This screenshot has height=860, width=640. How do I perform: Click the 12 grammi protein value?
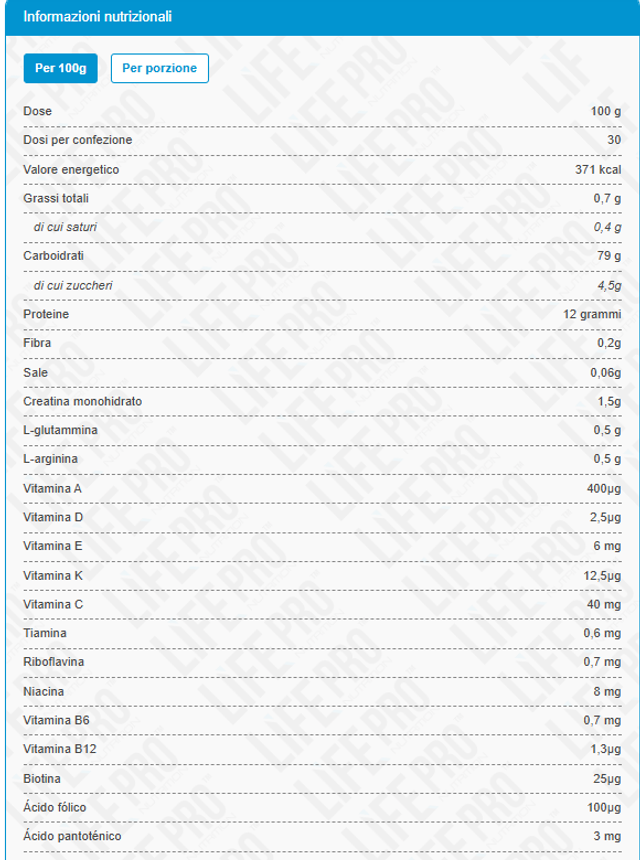coord(593,315)
